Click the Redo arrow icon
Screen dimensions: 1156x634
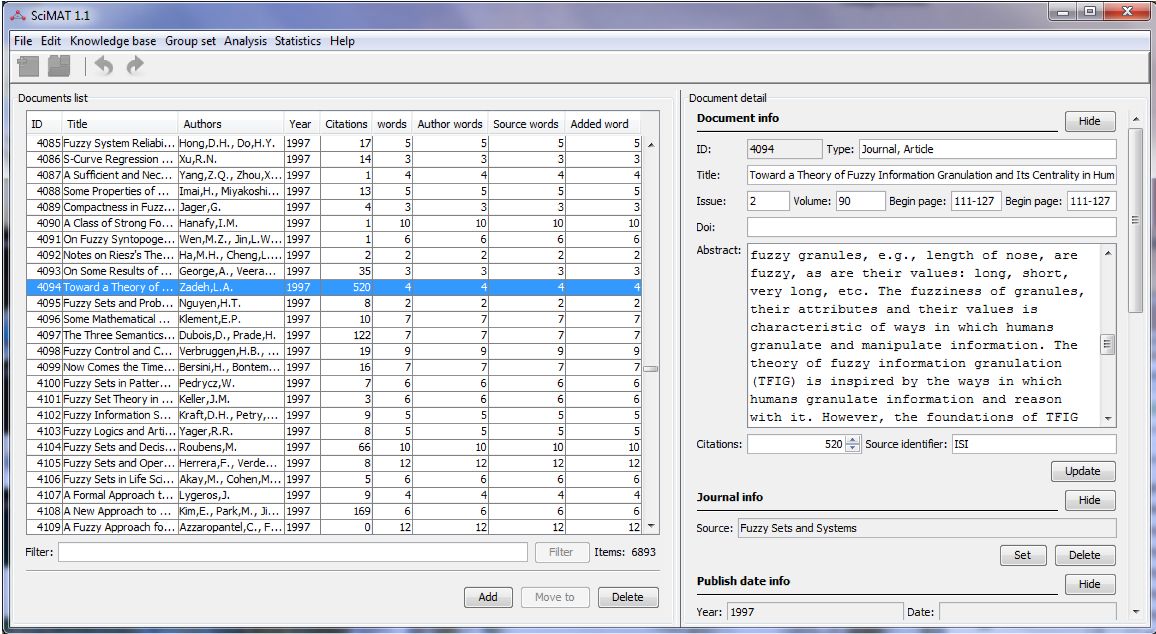pyautogui.click(x=134, y=65)
